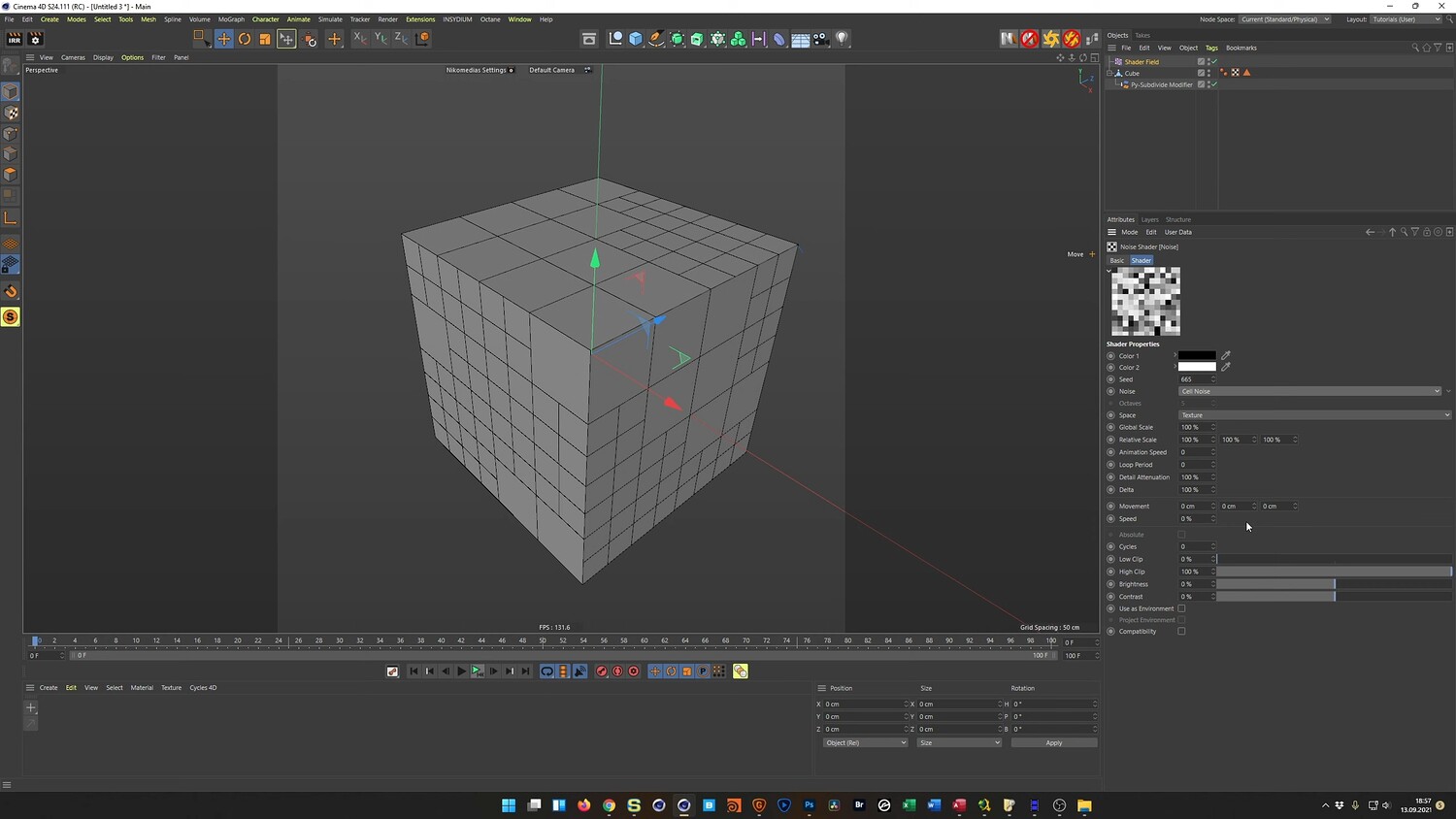Toggle the Z-axis lock icon
Viewport: 1456px width, 819px height.
point(401,39)
